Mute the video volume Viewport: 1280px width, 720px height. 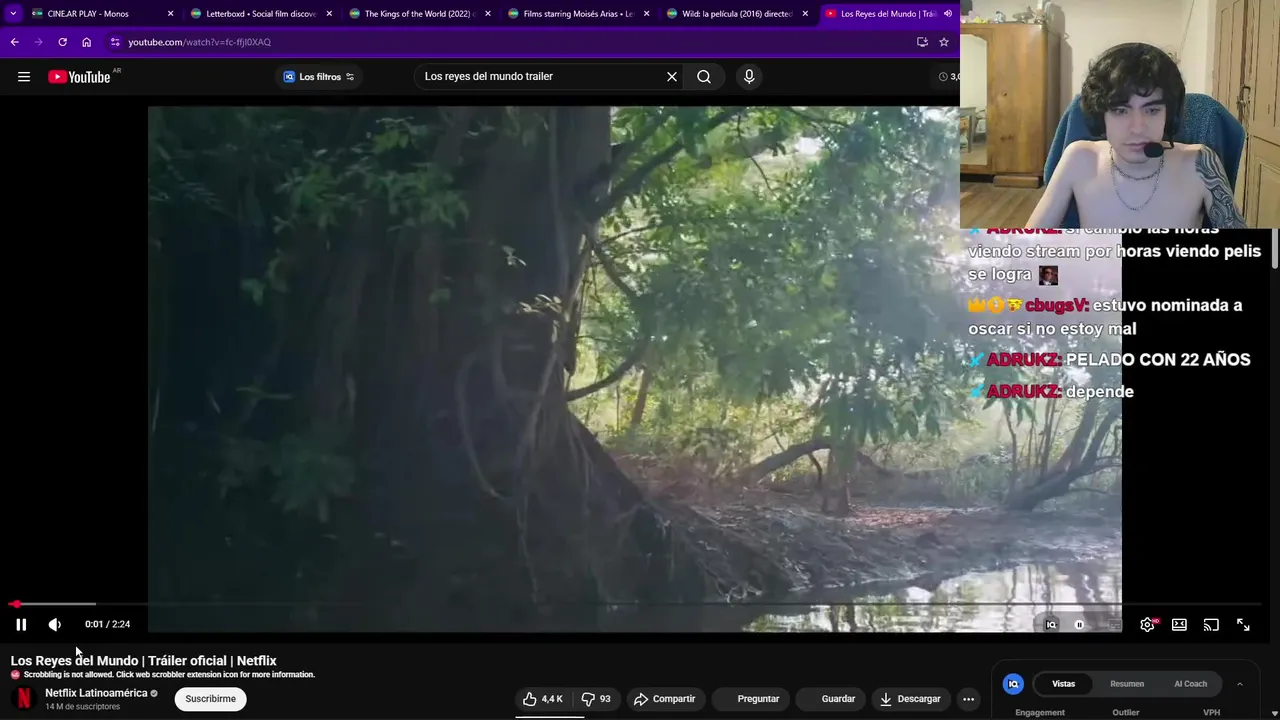tap(55, 624)
